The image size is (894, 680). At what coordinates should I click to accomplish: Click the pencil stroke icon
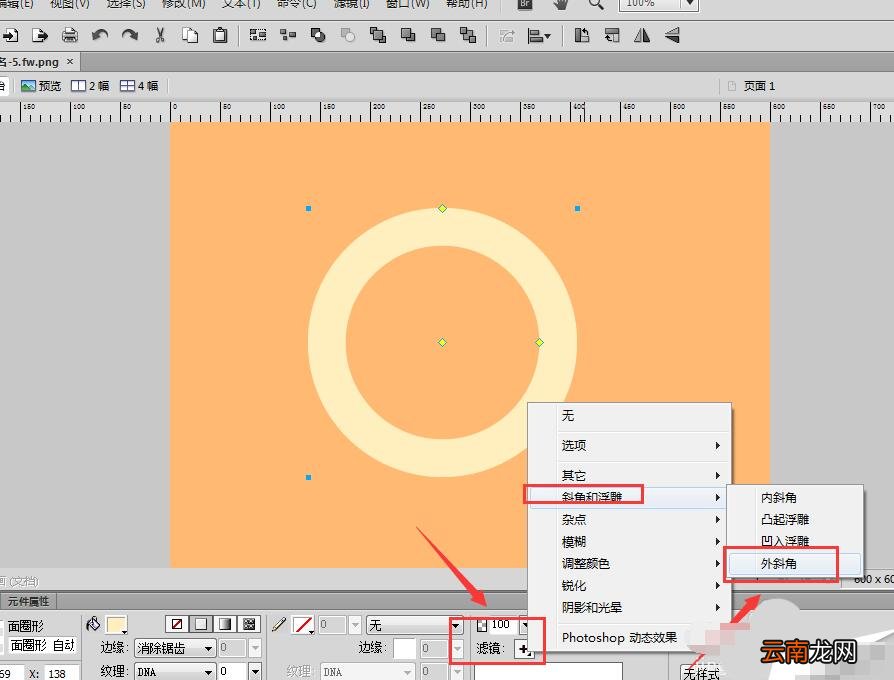[x=279, y=625]
